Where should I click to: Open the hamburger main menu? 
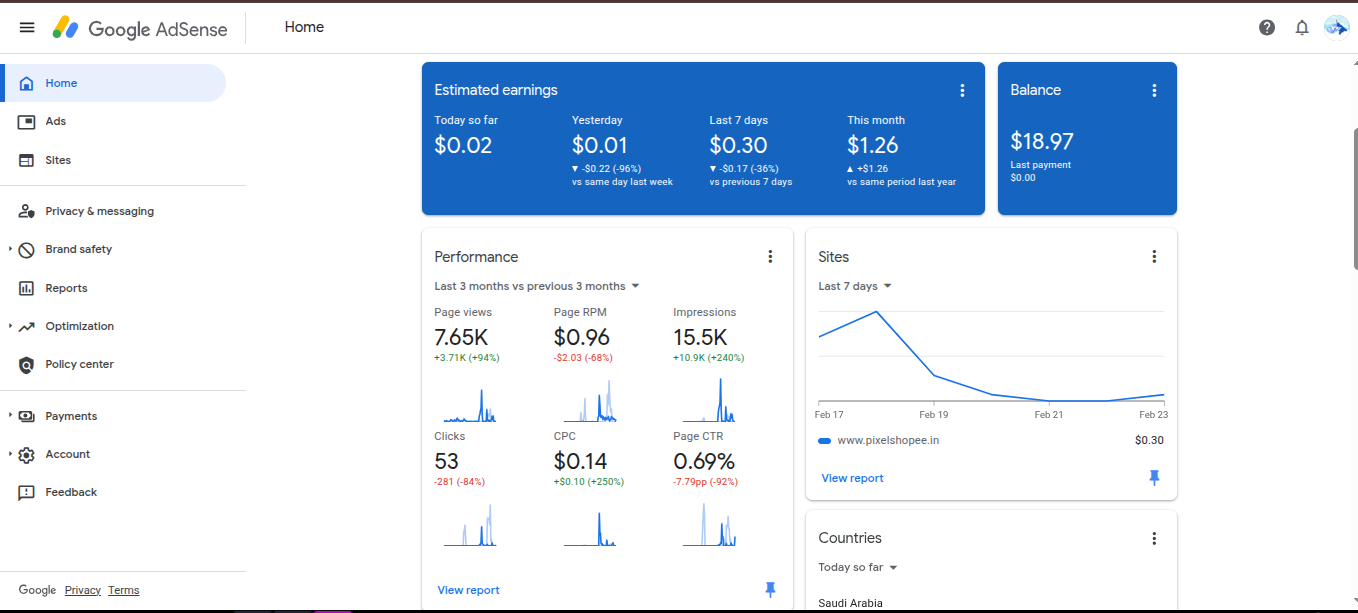coord(27,27)
